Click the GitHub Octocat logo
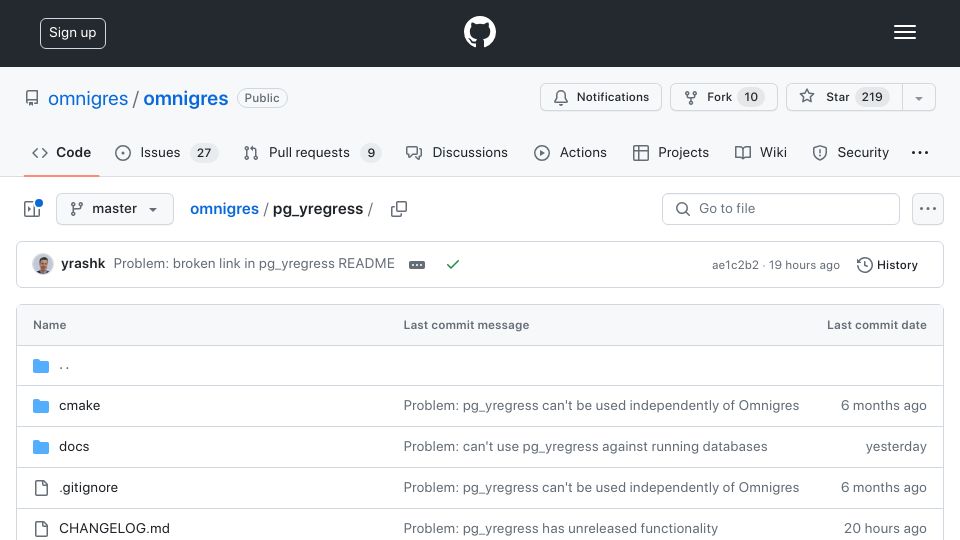The width and height of the screenshot is (960, 540). coord(479,32)
